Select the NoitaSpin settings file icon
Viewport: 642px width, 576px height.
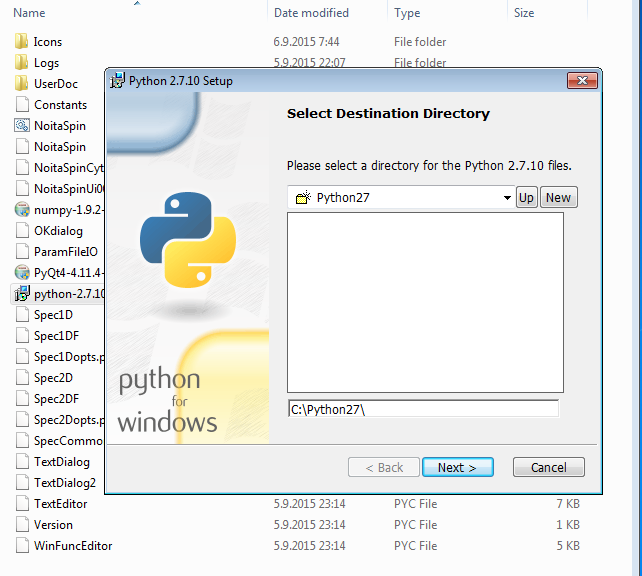(x=22, y=125)
